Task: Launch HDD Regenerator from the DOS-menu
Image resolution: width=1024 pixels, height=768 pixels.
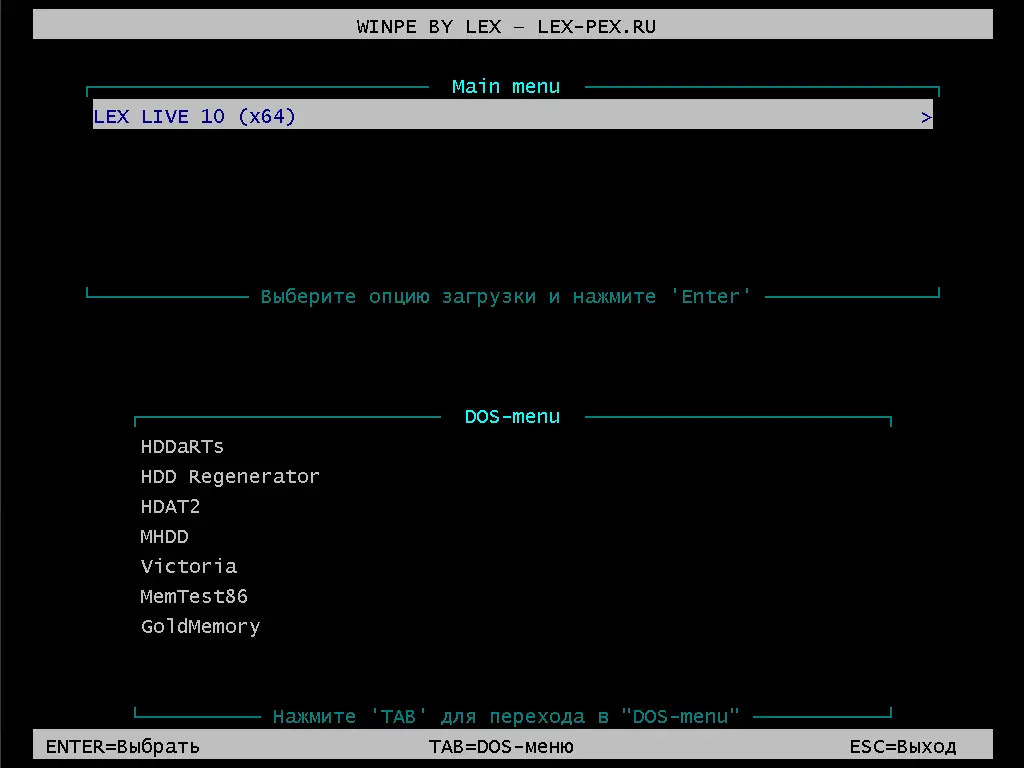Action: pos(230,477)
